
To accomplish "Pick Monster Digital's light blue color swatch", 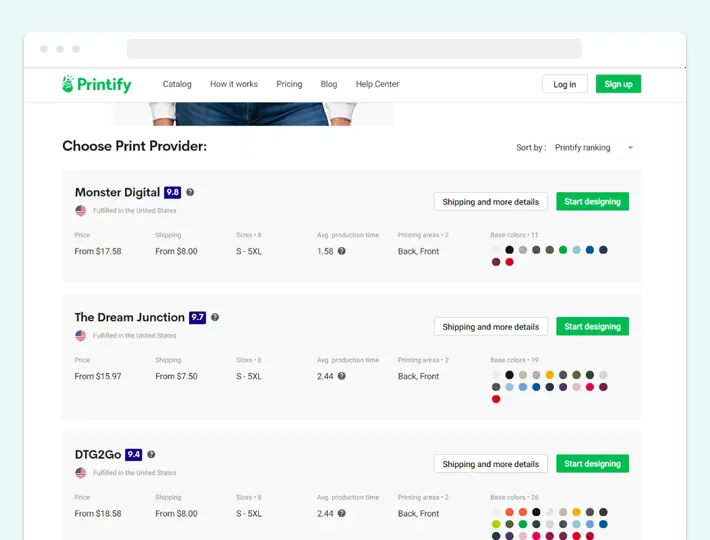I will tap(576, 250).
